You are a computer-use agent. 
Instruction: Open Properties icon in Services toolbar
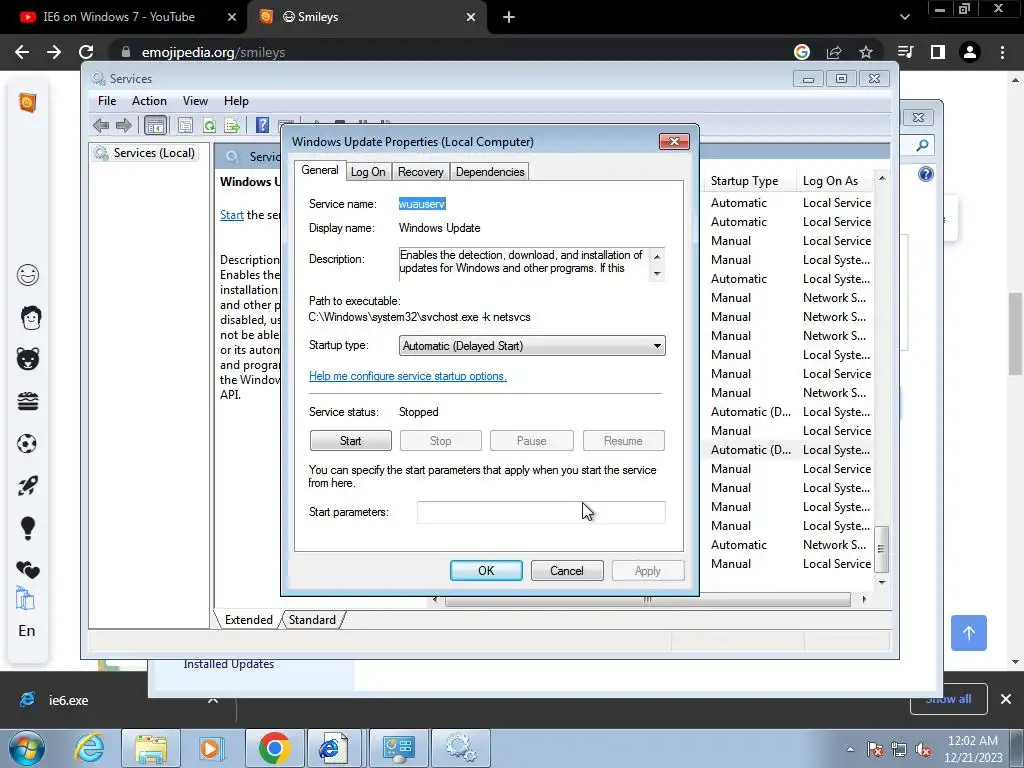[185, 125]
